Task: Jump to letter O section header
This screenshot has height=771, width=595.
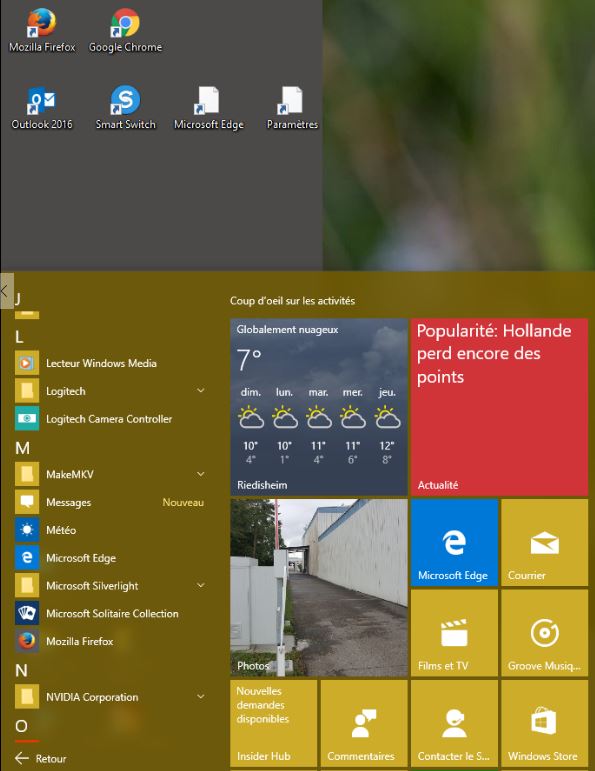Action: click(21, 726)
